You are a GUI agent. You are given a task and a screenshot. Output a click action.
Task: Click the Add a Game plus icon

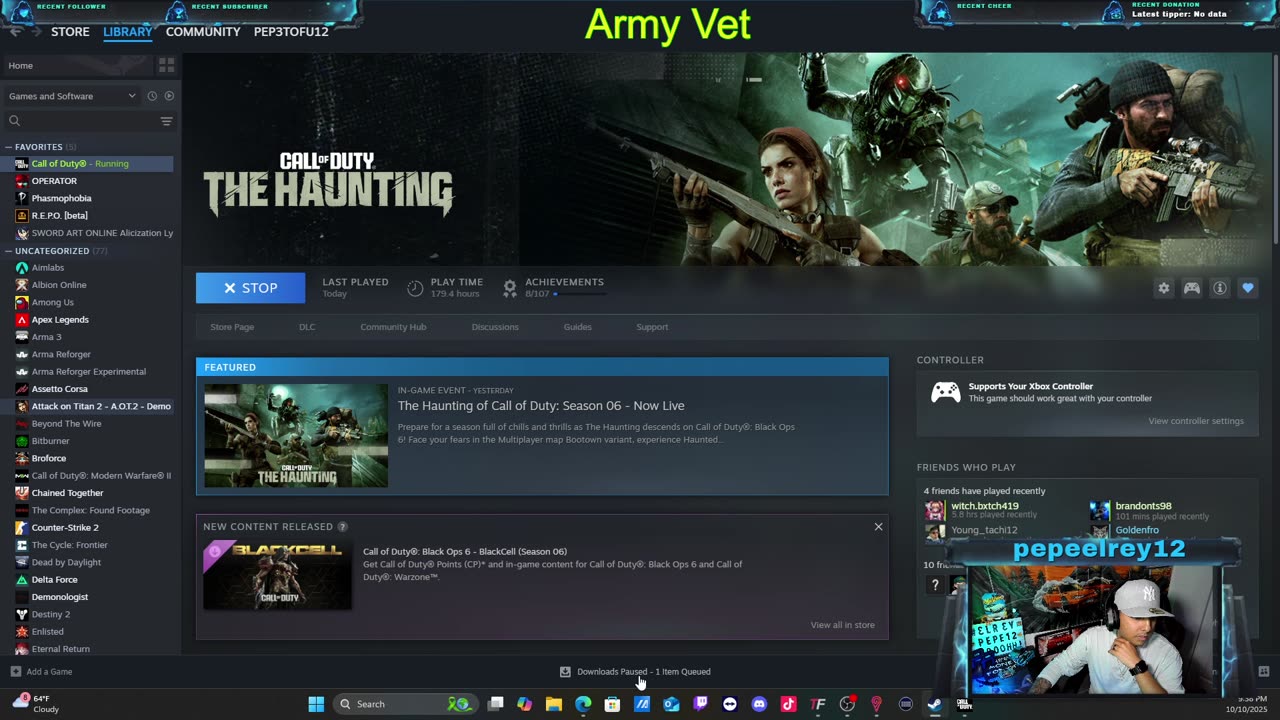(15, 672)
